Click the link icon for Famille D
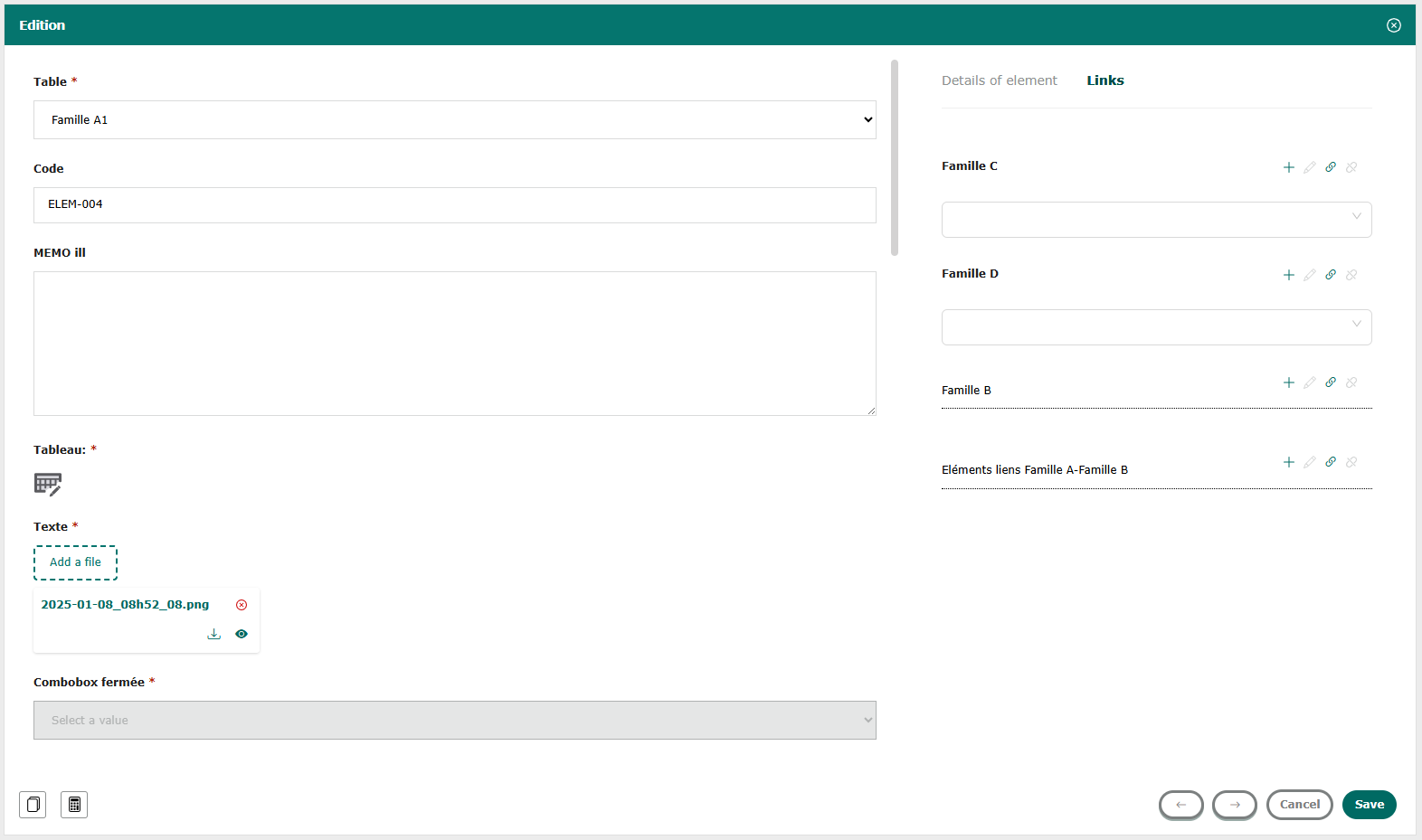Screen dimensions: 1422x840 point(1331,275)
